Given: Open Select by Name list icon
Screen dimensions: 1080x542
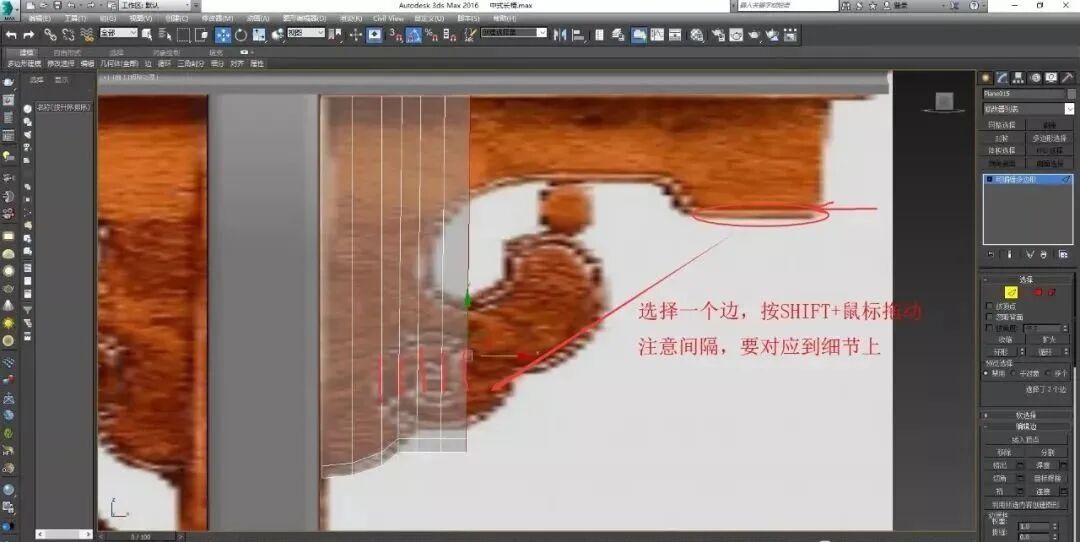Looking at the screenshot, I should click(x=165, y=34).
